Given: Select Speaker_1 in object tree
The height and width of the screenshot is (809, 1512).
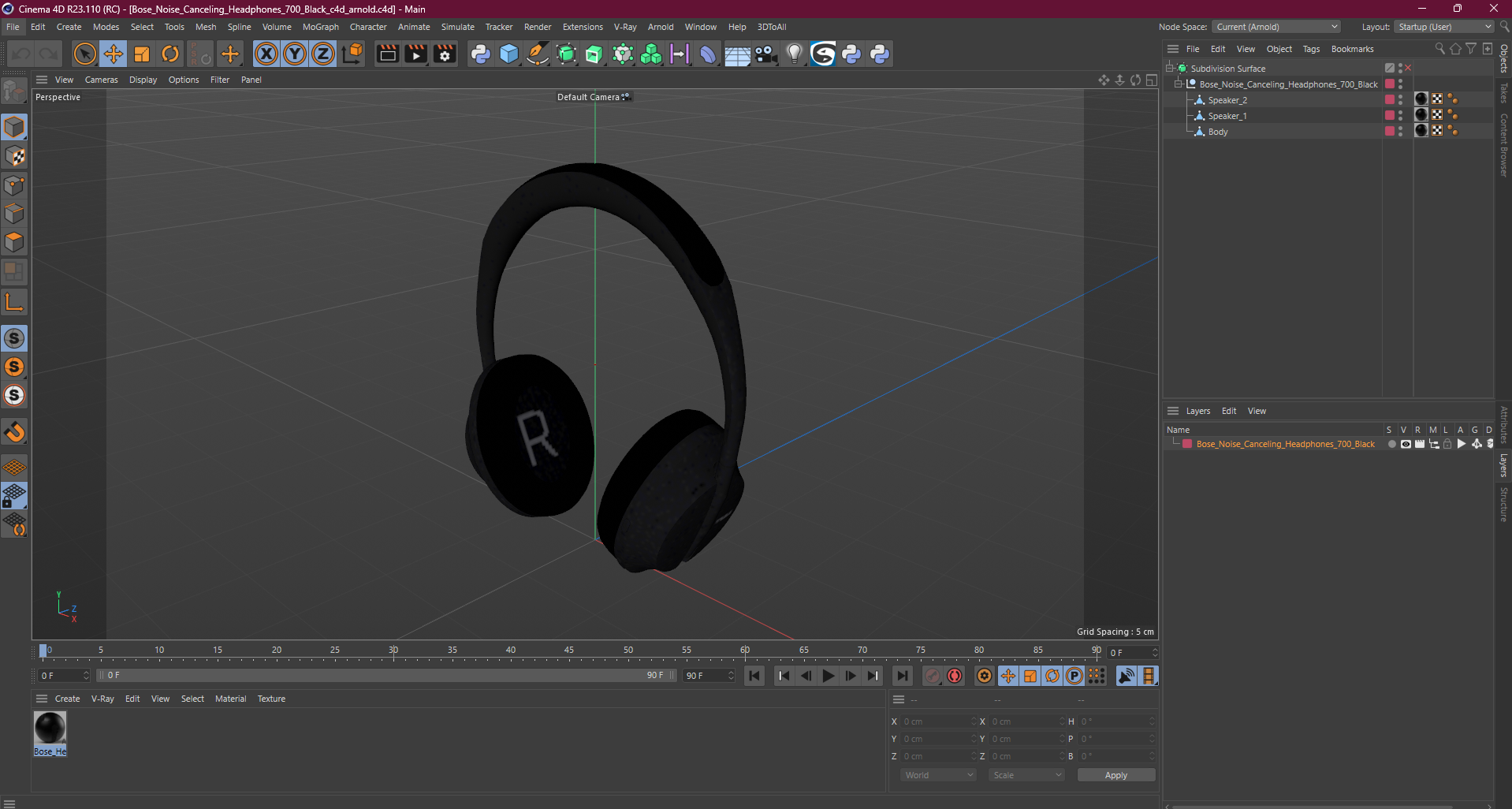Looking at the screenshot, I should click(1227, 116).
